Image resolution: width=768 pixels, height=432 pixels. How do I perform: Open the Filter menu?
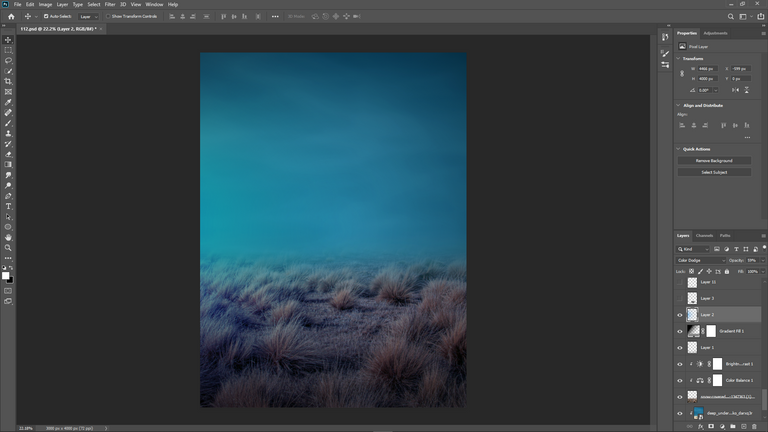[110, 4]
